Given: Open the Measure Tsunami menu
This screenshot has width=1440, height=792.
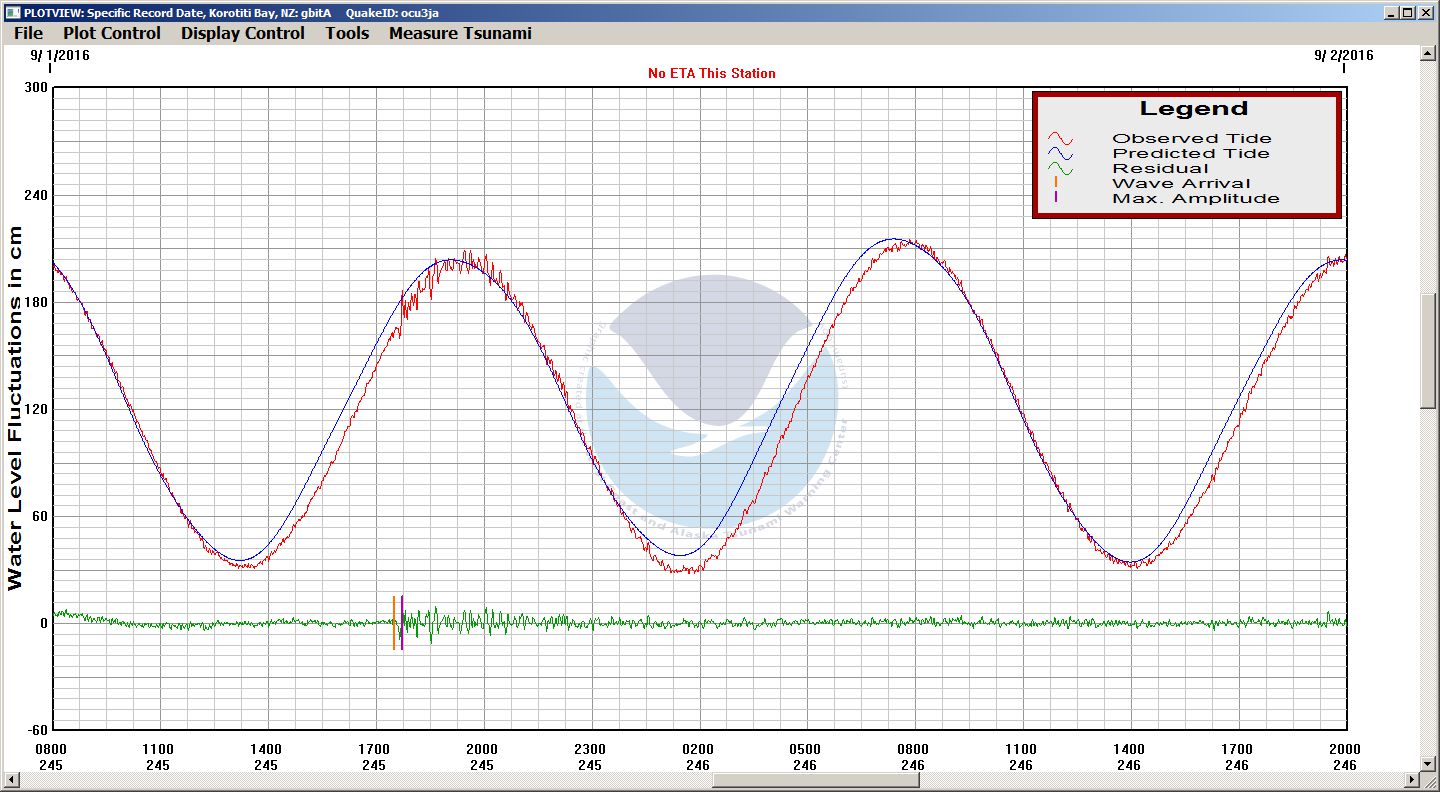Looking at the screenshot, I should click(x=460, y=33).
